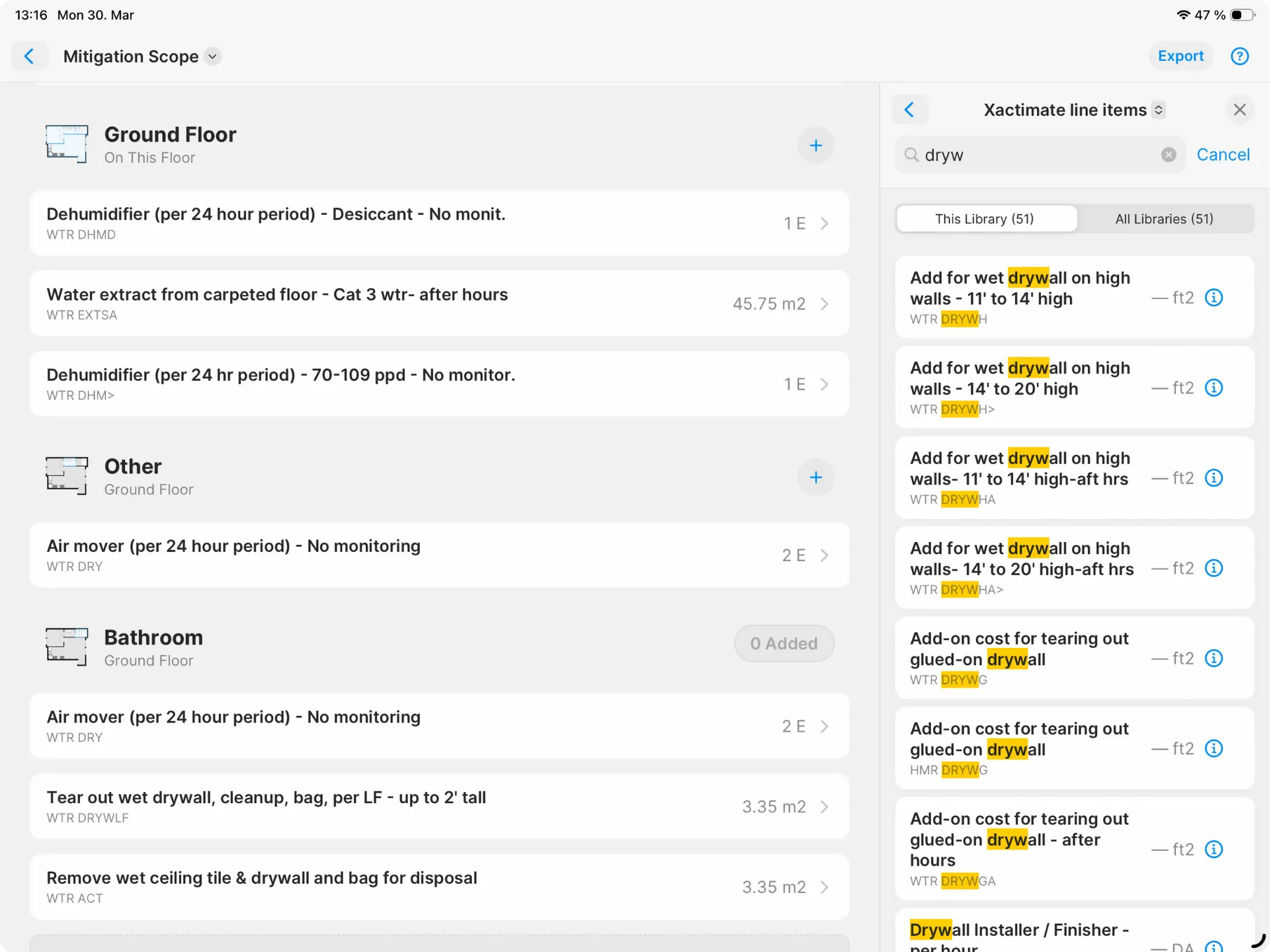Add item to Other room plus icon
This screenshot has width=1271, height=952.
[x=815, y=477]
